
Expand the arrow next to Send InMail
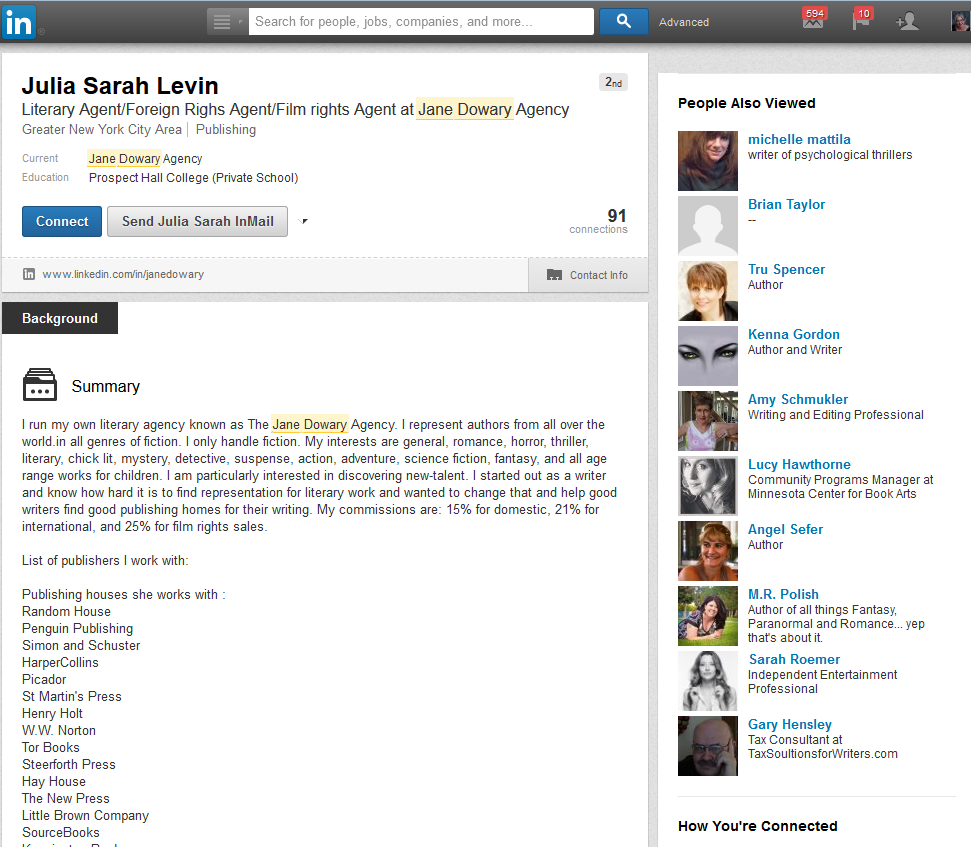tap(304, 222)
